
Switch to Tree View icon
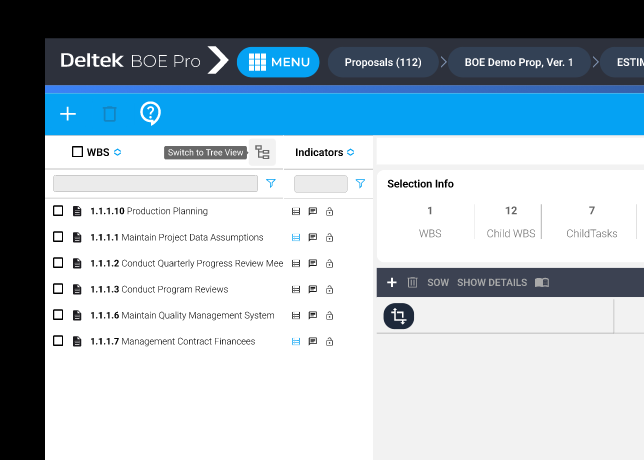(262, 152)
